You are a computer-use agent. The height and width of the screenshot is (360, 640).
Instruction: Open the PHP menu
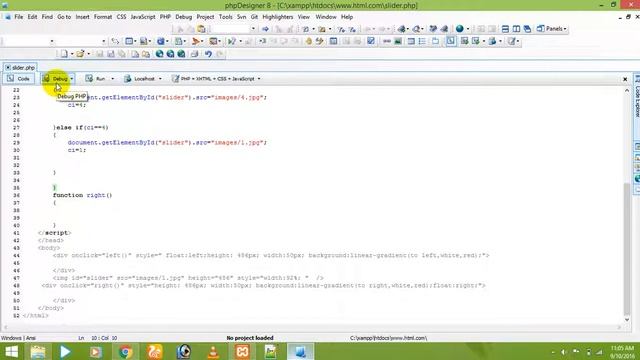tap(165, 17)
